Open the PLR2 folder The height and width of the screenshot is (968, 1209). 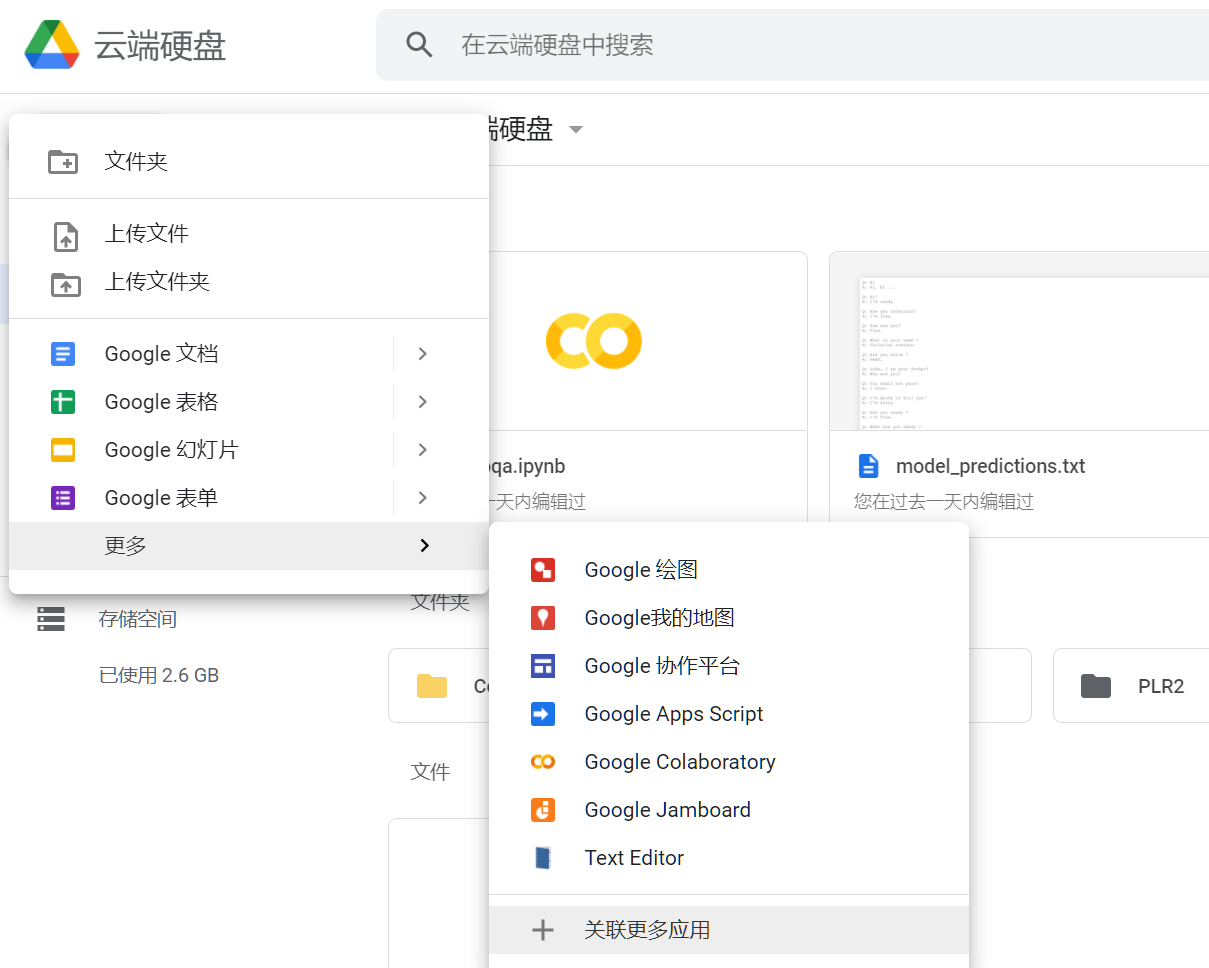pyautogui.click(x=1131, y=686)
